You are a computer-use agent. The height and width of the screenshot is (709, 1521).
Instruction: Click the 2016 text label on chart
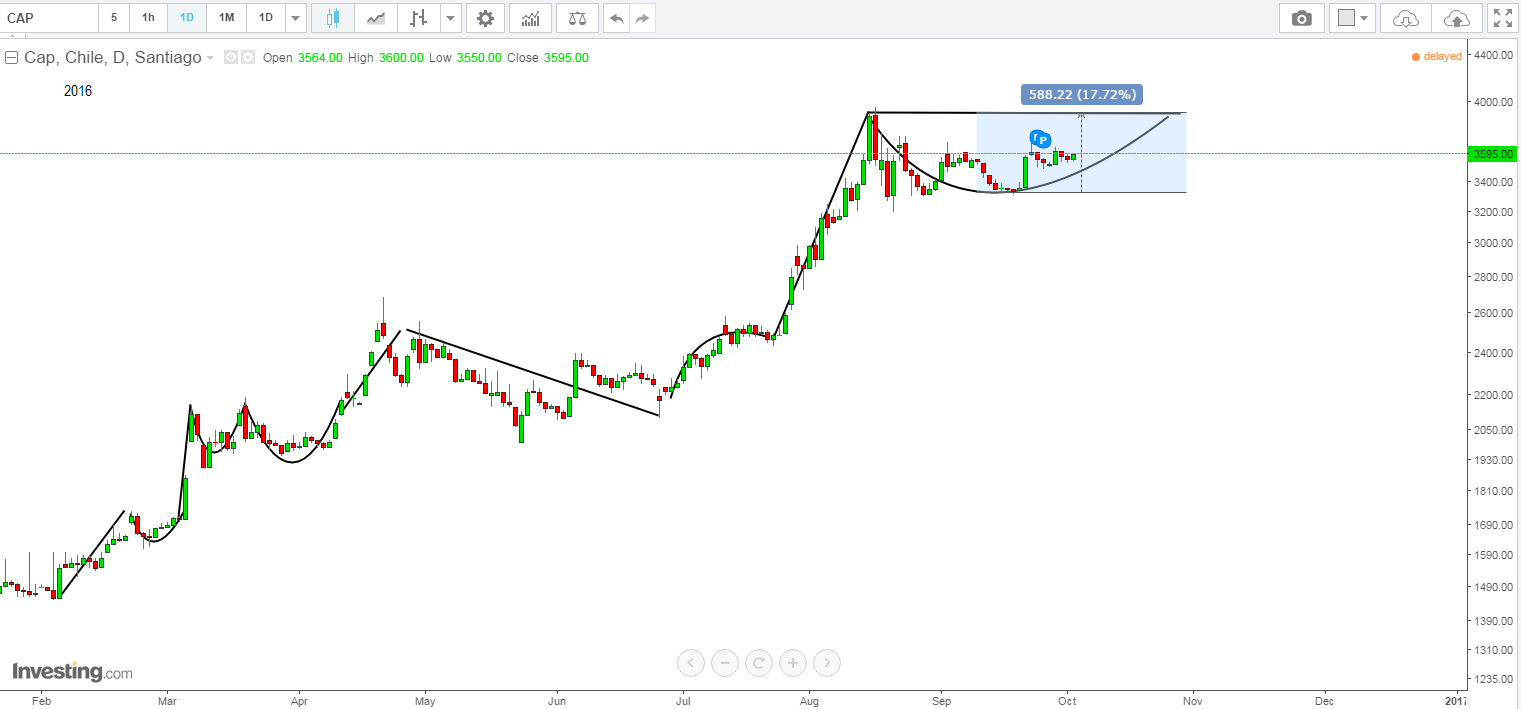[78, 91]
